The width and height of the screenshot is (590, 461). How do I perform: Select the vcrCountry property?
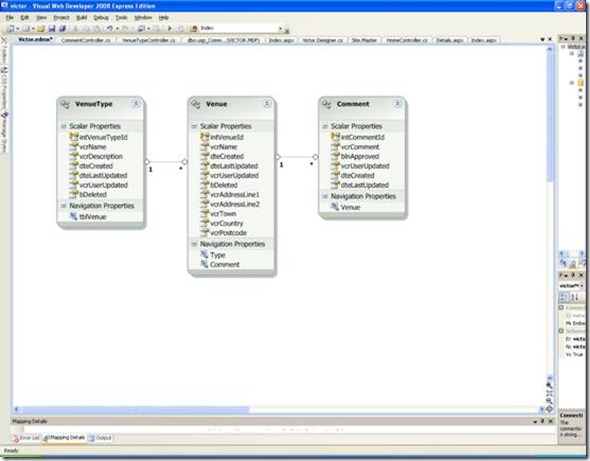coord(222,224)
